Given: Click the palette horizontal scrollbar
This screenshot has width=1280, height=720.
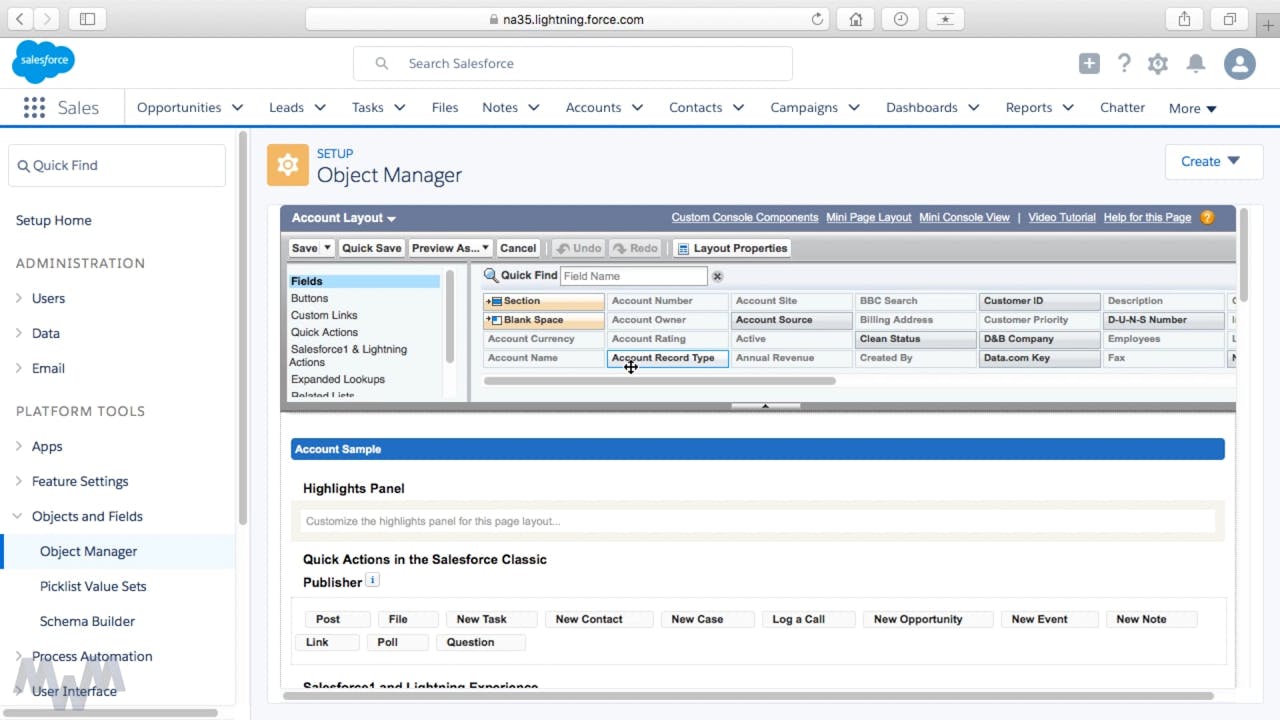Looking at the screenshot, I should (659, 381).
